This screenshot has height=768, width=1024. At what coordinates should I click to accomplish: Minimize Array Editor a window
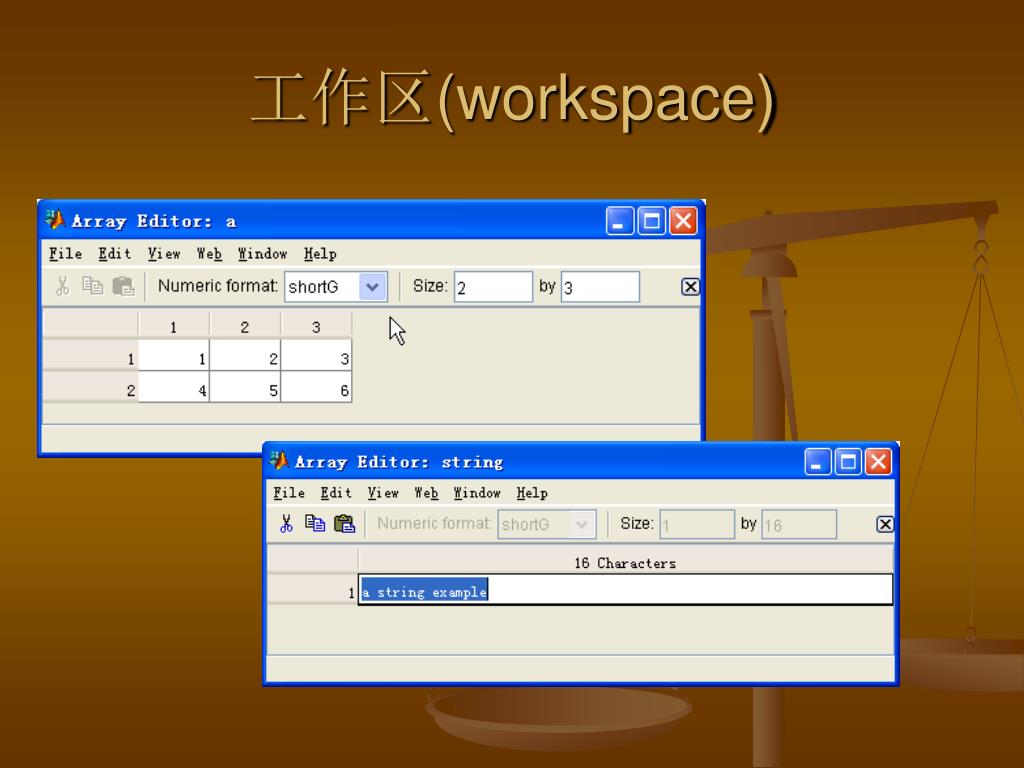(x=620, y=221)
